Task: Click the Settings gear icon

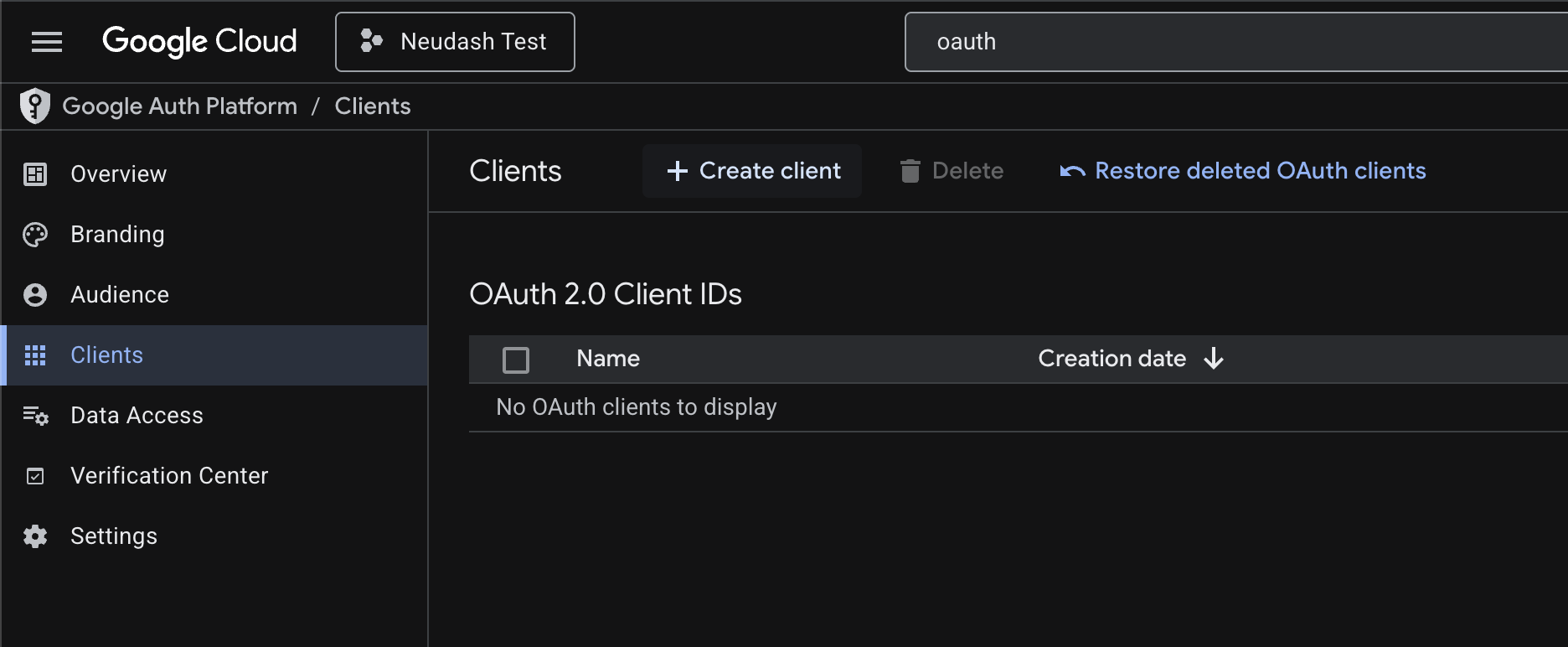Action: (x=35, y=536)
